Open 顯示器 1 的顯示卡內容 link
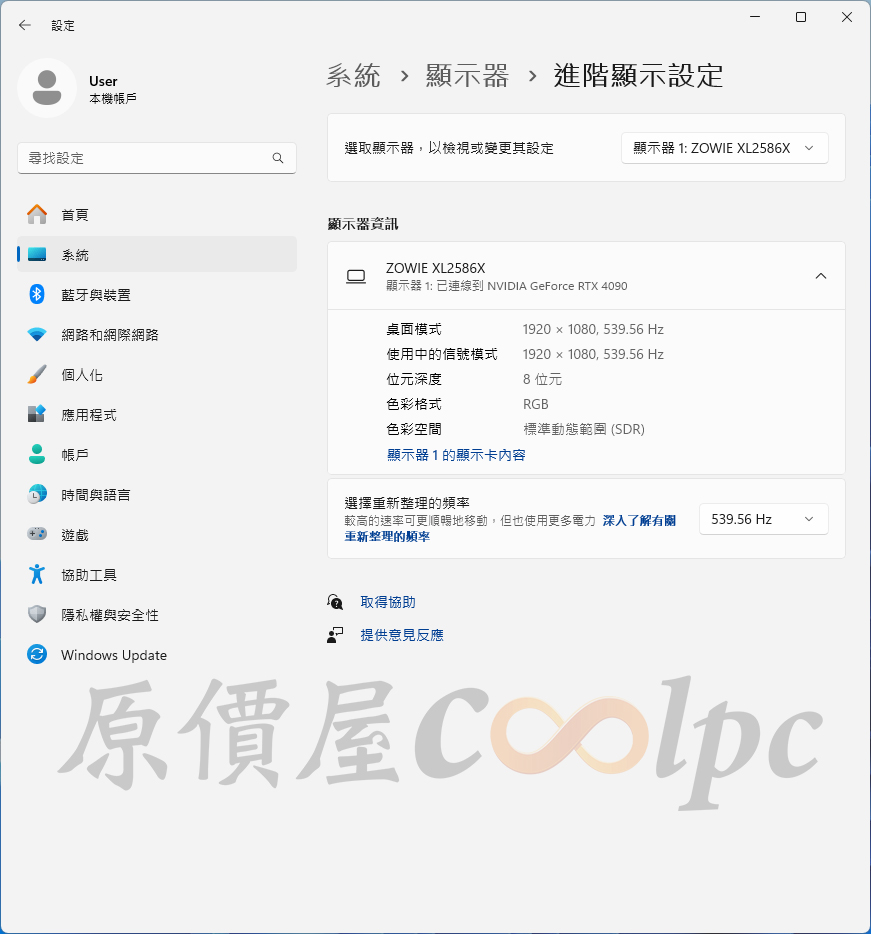 coord(456,455)
